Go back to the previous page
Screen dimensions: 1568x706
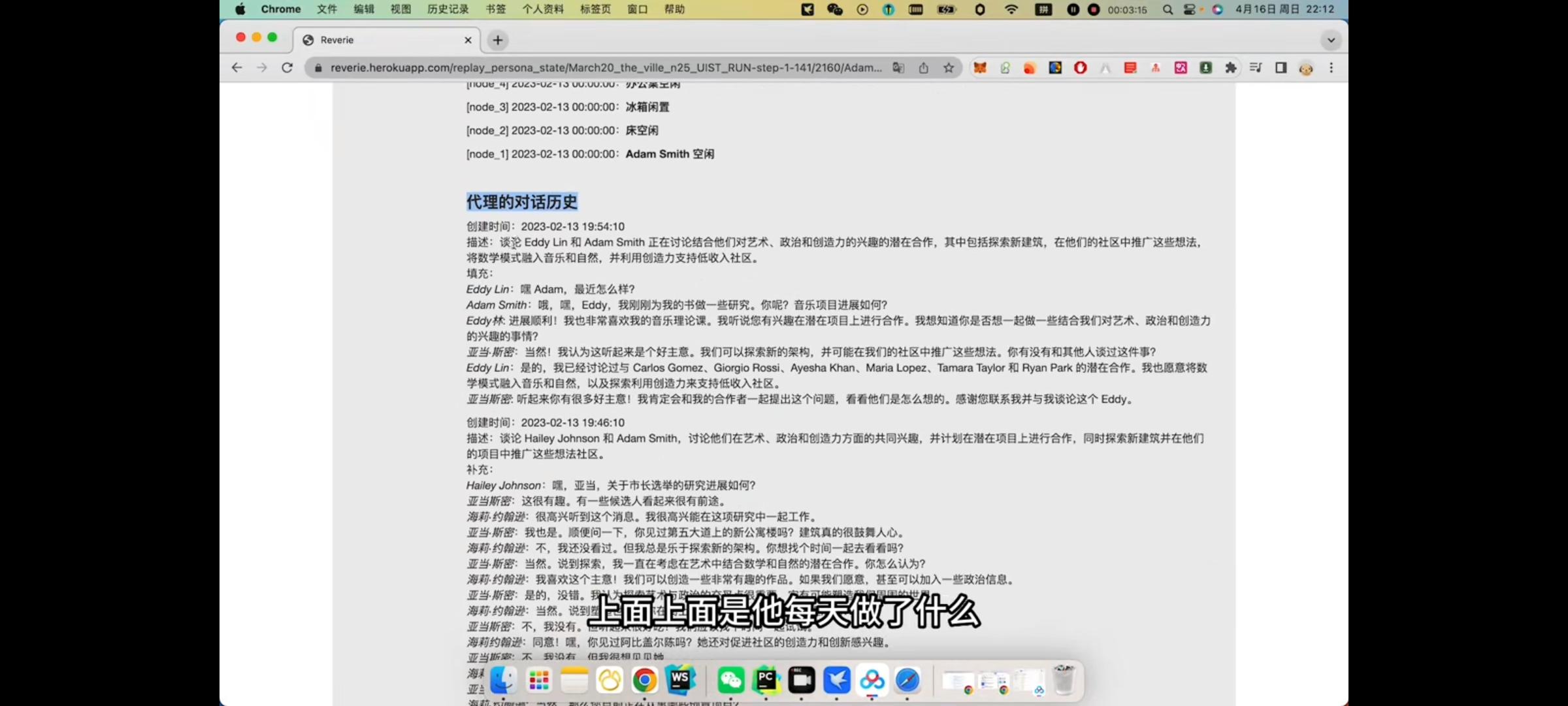[x=237, y=67]
